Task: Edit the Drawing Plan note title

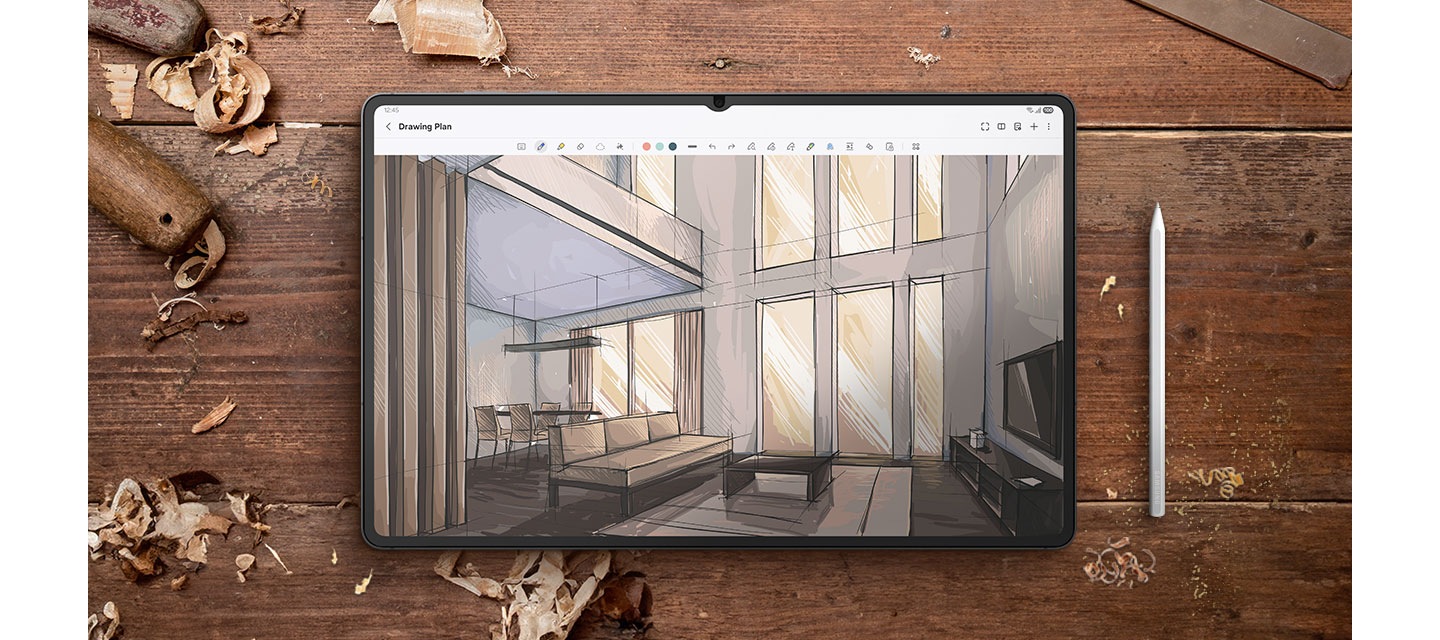Action: pyautogui.click(x=425, y=127)
